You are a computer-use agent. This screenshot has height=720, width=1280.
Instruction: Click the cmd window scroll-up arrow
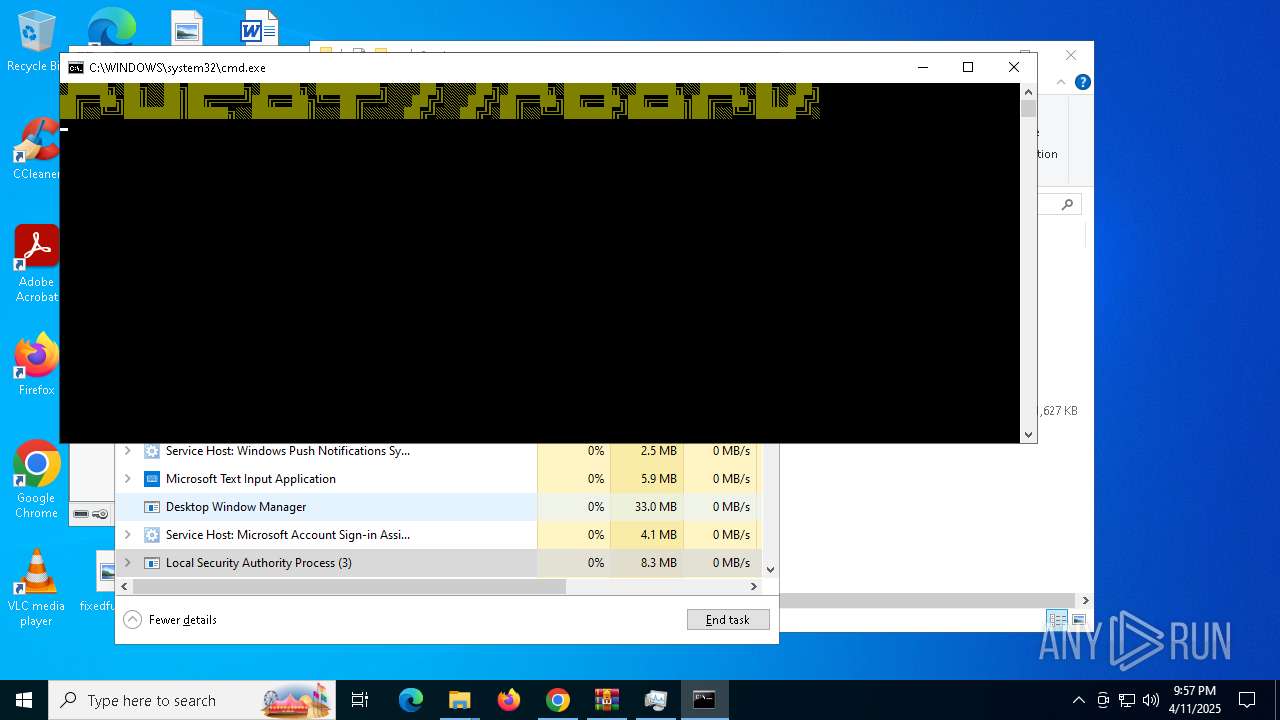pyautogui.click(x=1028, y=92)
